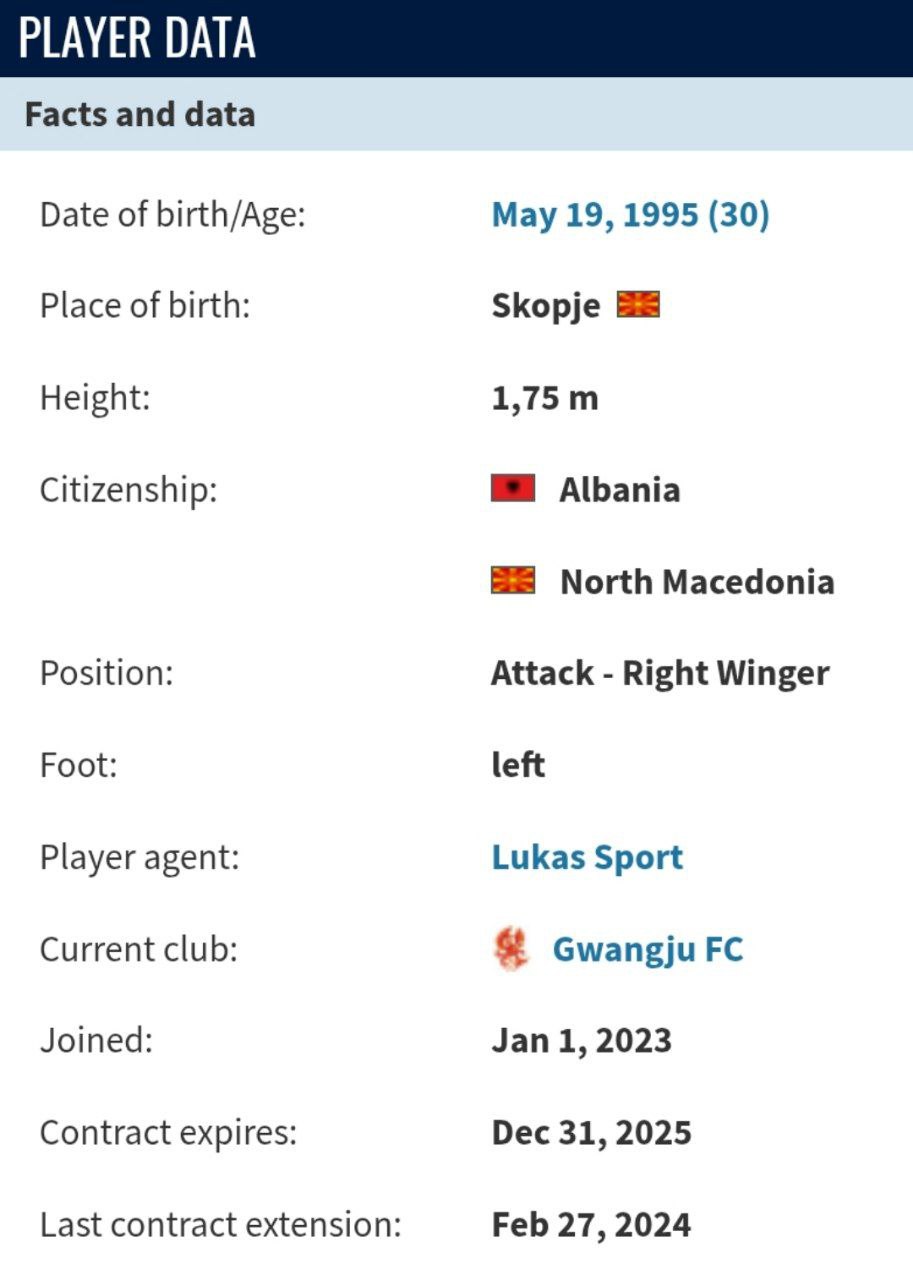Click the Feb 27, 2024 extension date
Viewport: 913px width, 1280px height.
tap(591, 1225)
